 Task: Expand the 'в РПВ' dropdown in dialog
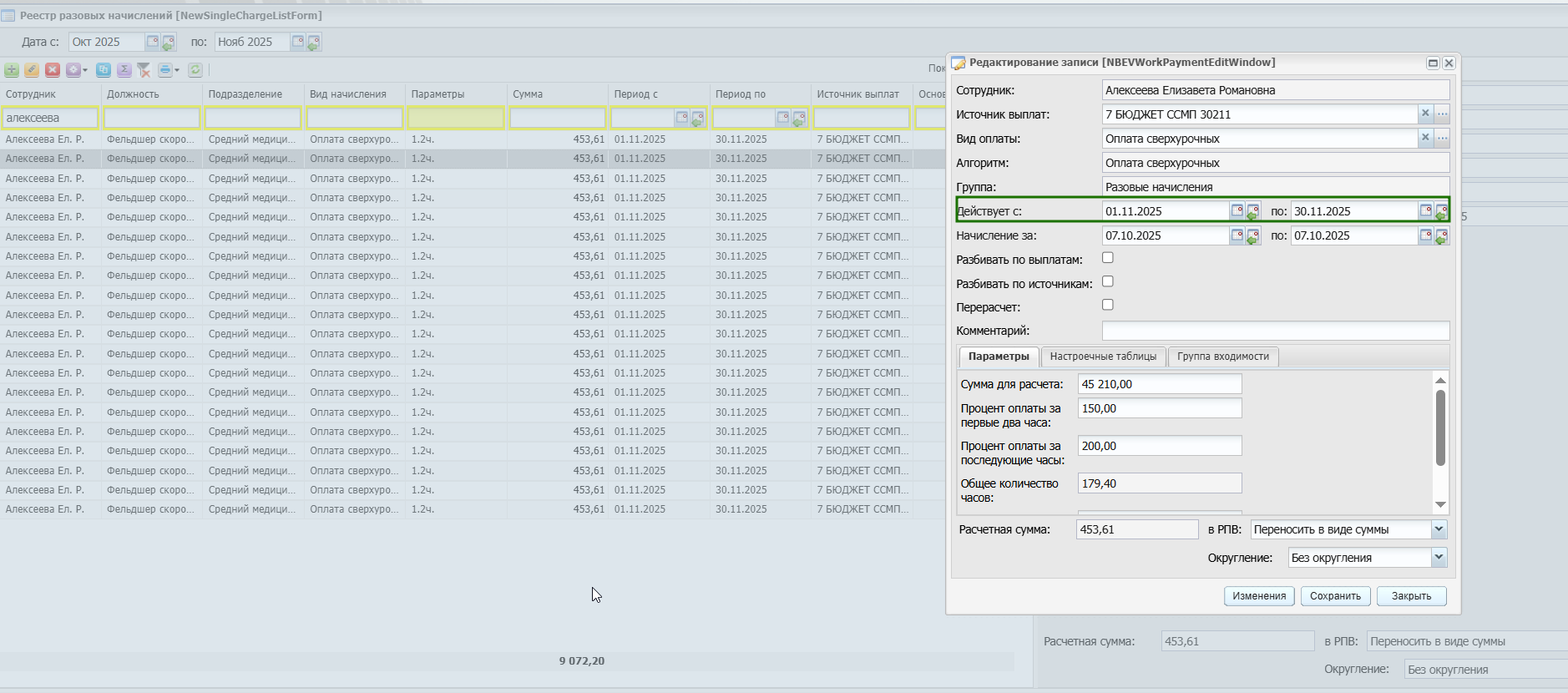coord(1439,529)
